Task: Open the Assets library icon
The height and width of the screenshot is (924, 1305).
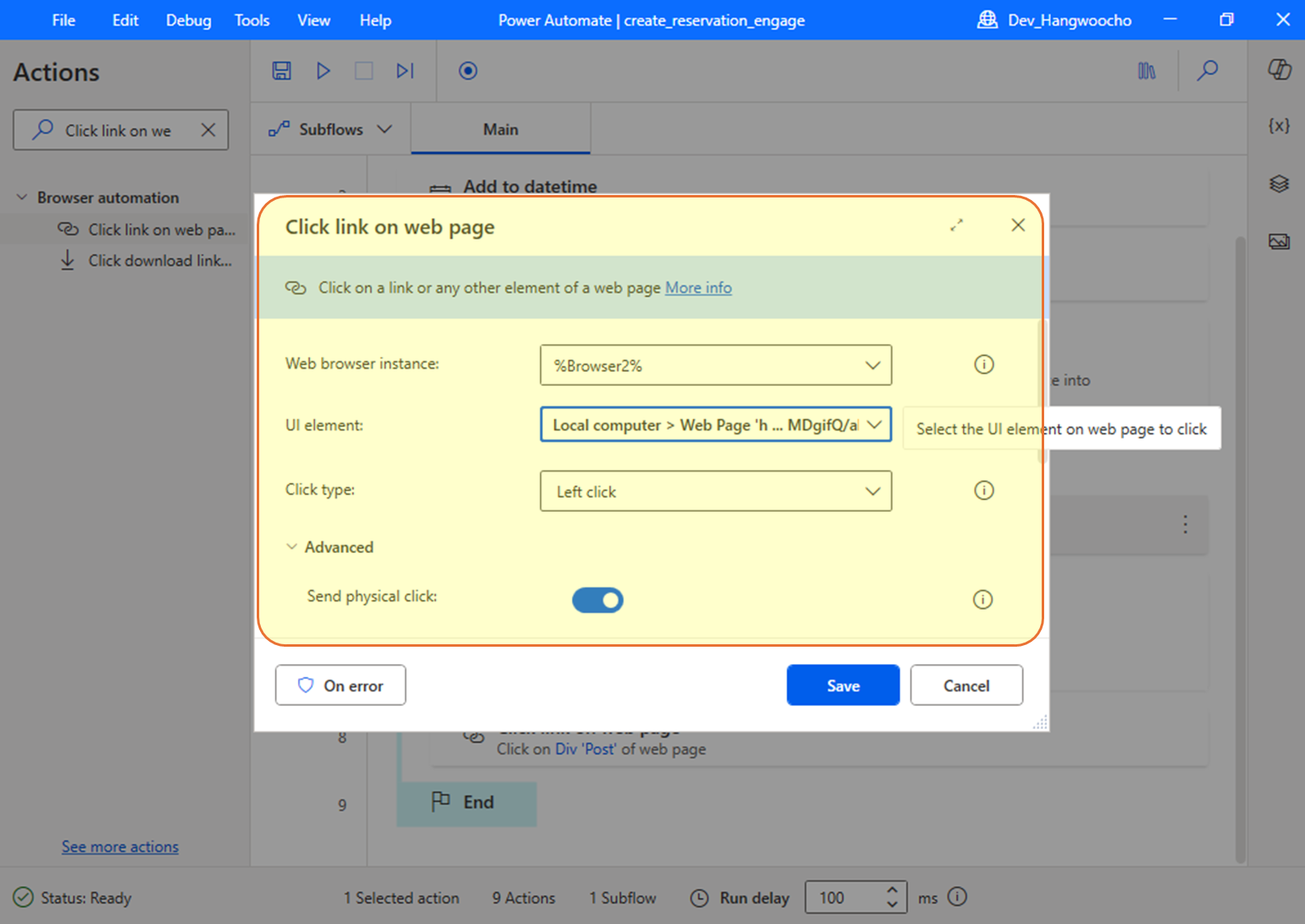Action: (x=1146, y=72)
